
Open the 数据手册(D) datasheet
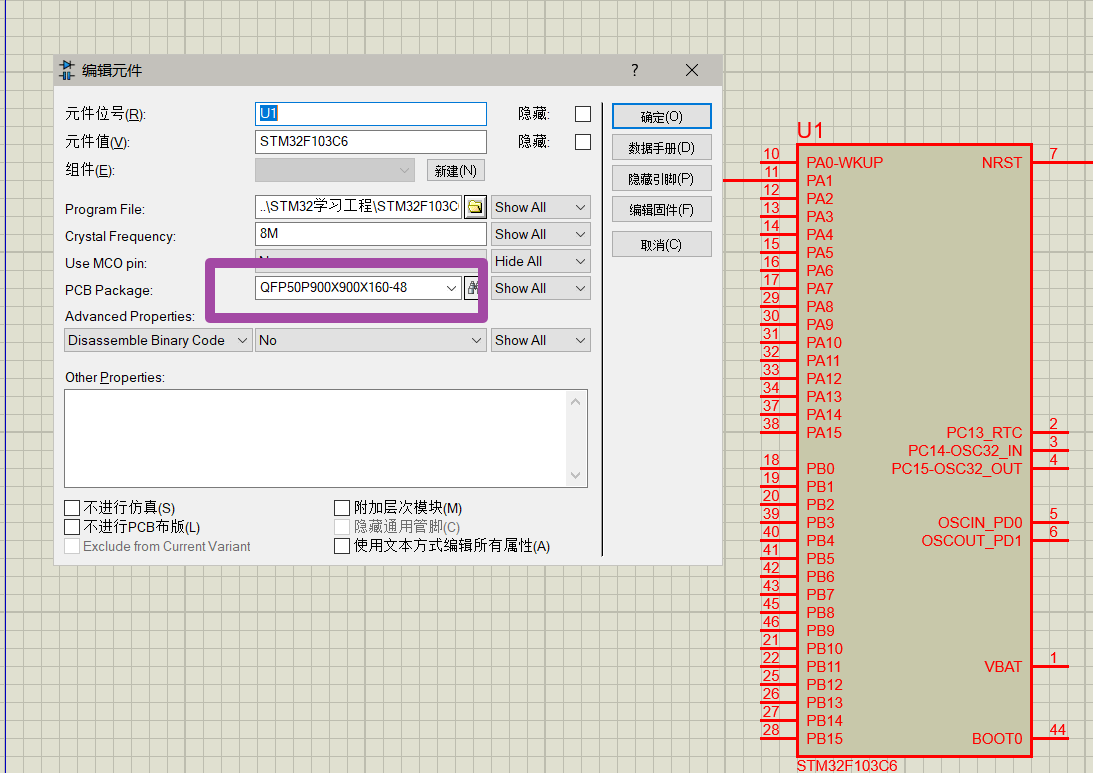(x=661, y=146)
